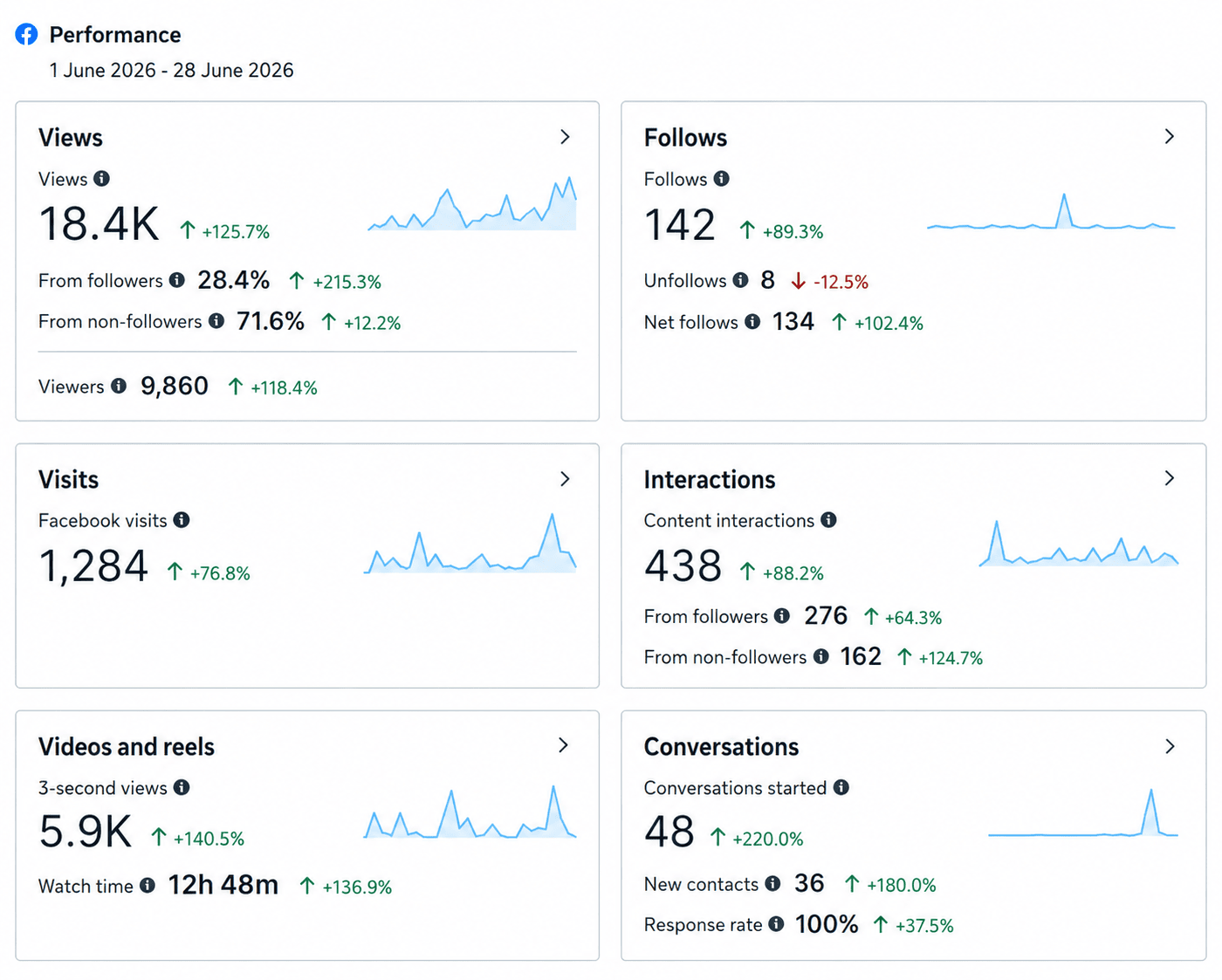Click the Facebook visits sparkline chart

pyautogui.click(x=470, y=543)
